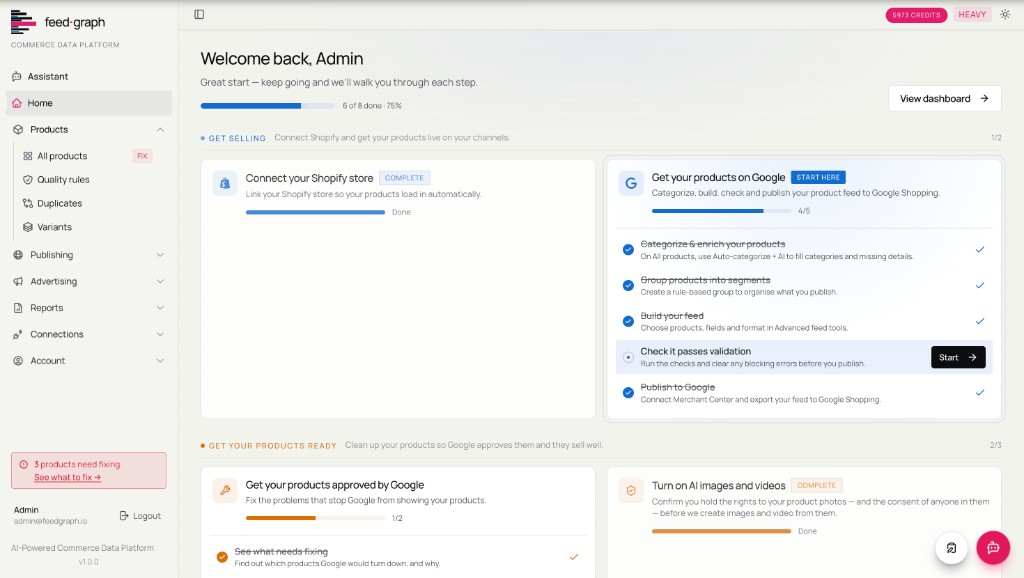Viewport: 1024px width, 578px height.
Task: Follow the See what to fix link
Action: [x=67, y=477]
